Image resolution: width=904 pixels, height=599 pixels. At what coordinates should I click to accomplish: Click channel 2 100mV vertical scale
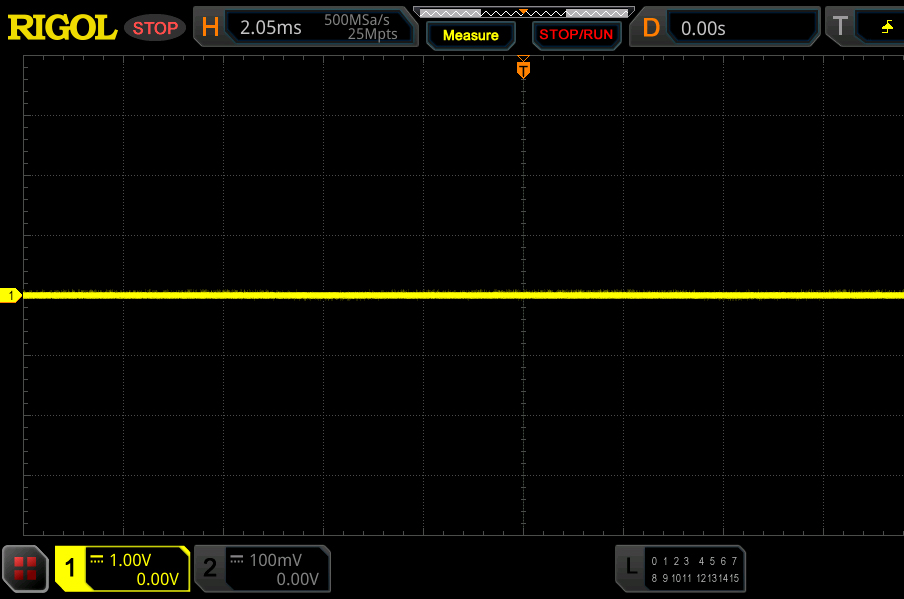coord(276,560)
